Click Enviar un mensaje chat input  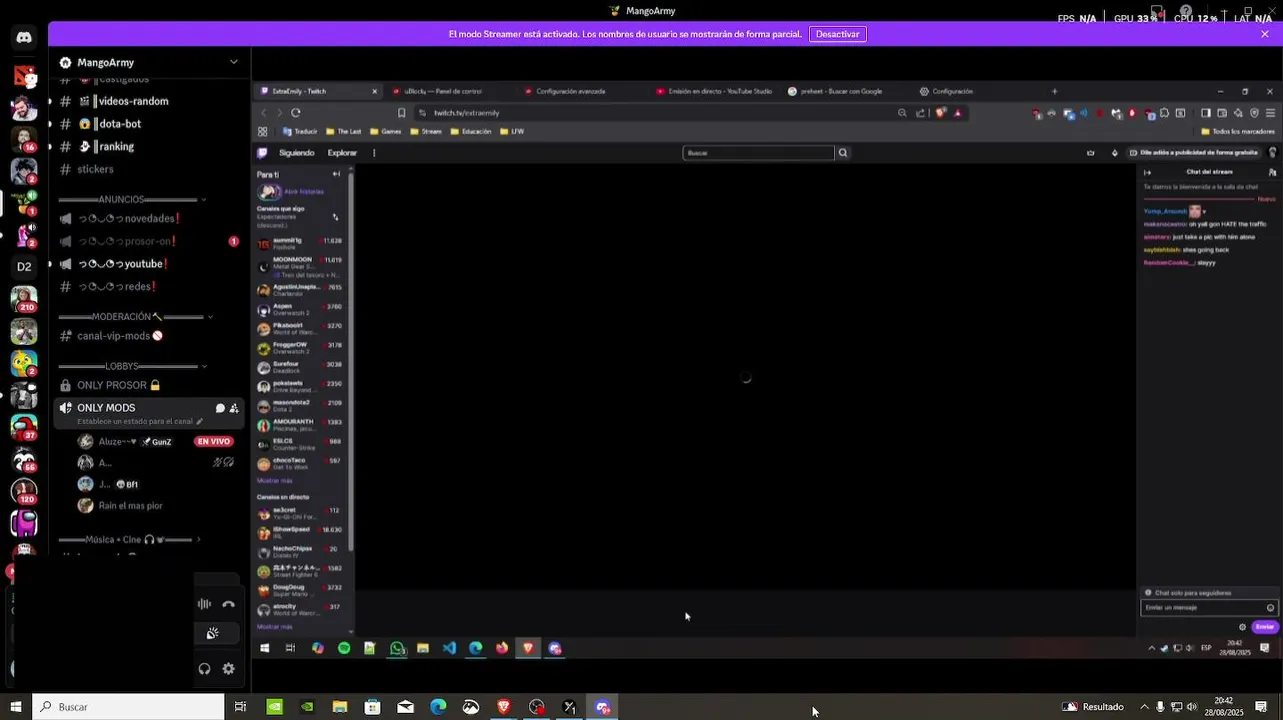point(1209,607)
